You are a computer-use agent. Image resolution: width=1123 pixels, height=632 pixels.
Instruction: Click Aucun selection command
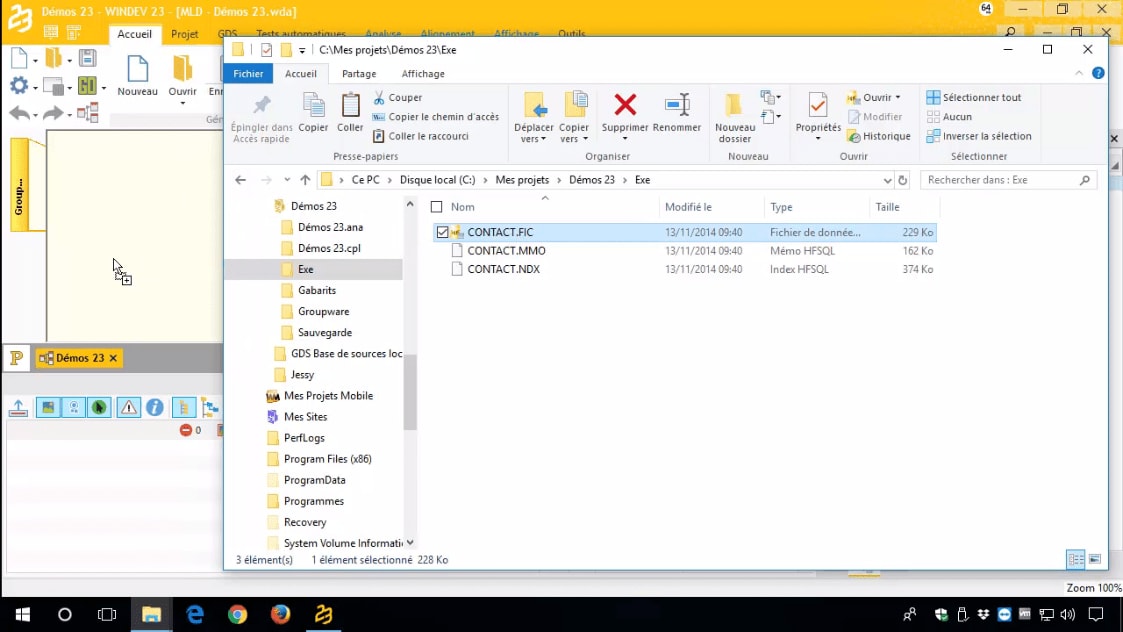[949, 117]
